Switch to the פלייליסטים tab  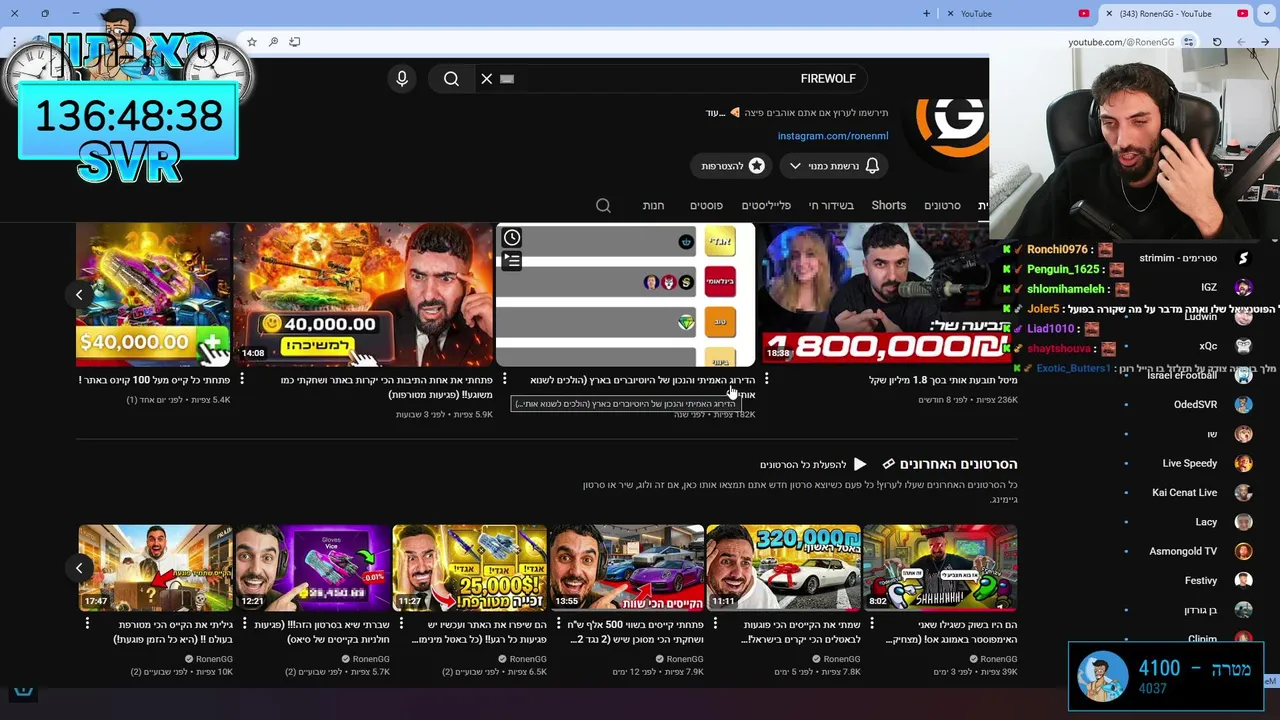pos(766,205)
